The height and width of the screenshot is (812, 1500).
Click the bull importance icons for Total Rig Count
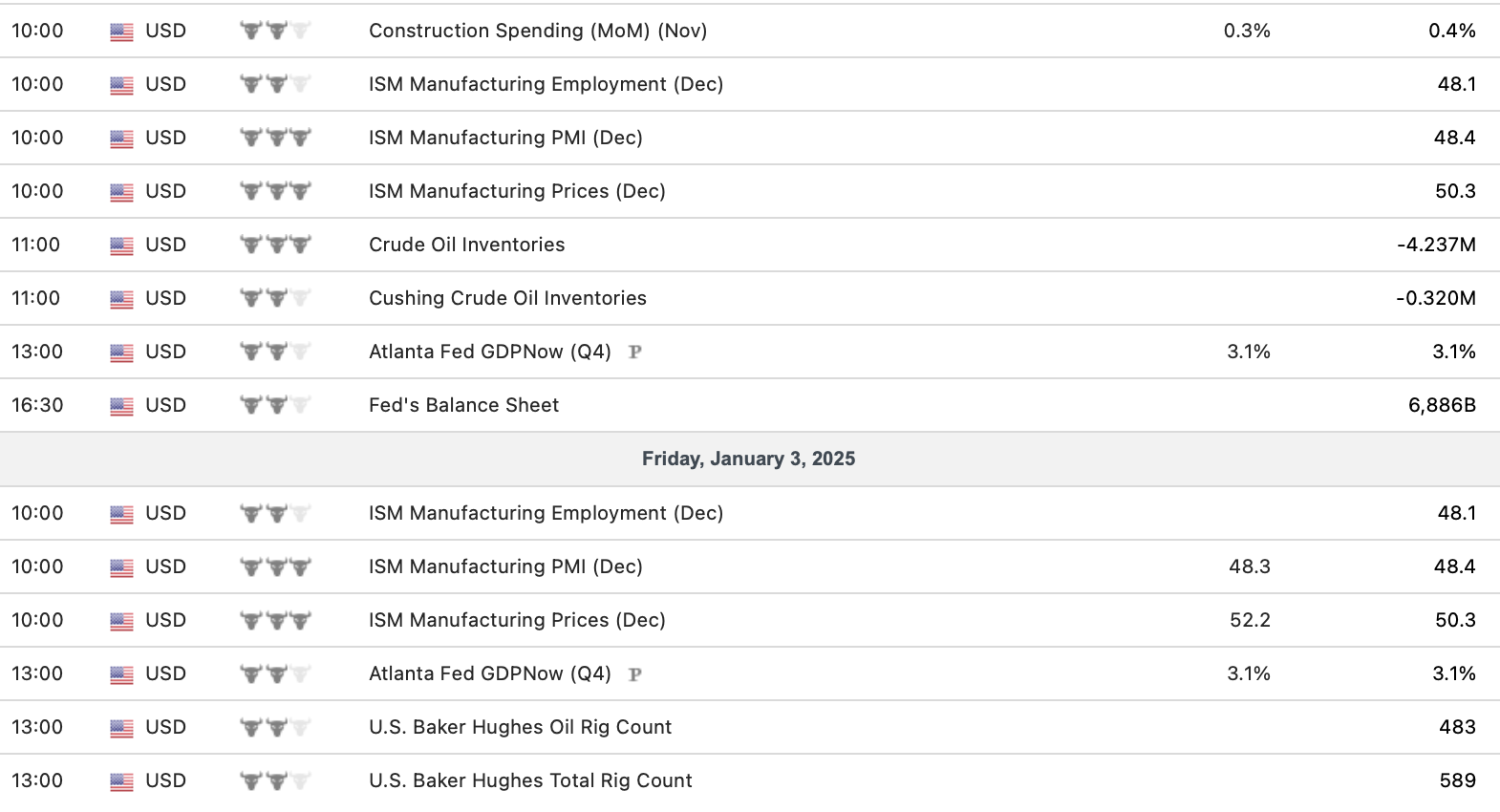pyautogui.click(x=275, y=781)
